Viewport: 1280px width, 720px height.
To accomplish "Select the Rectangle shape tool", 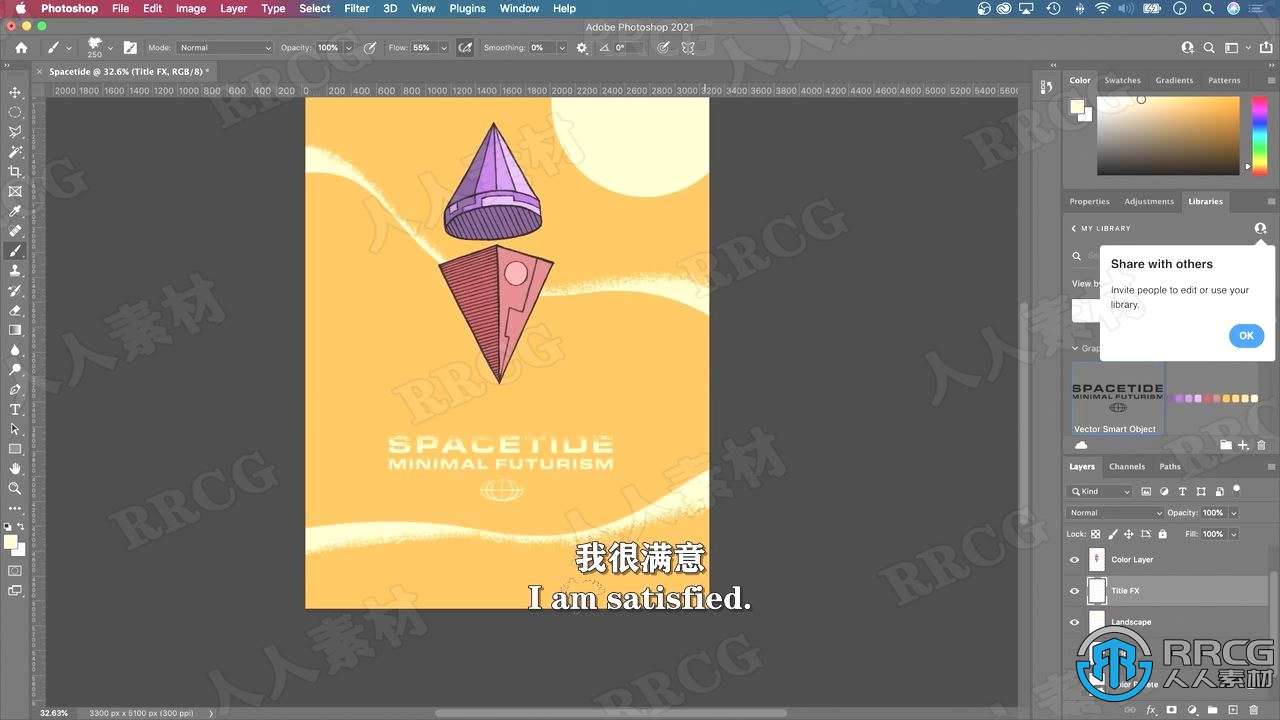I will [15, 449].
